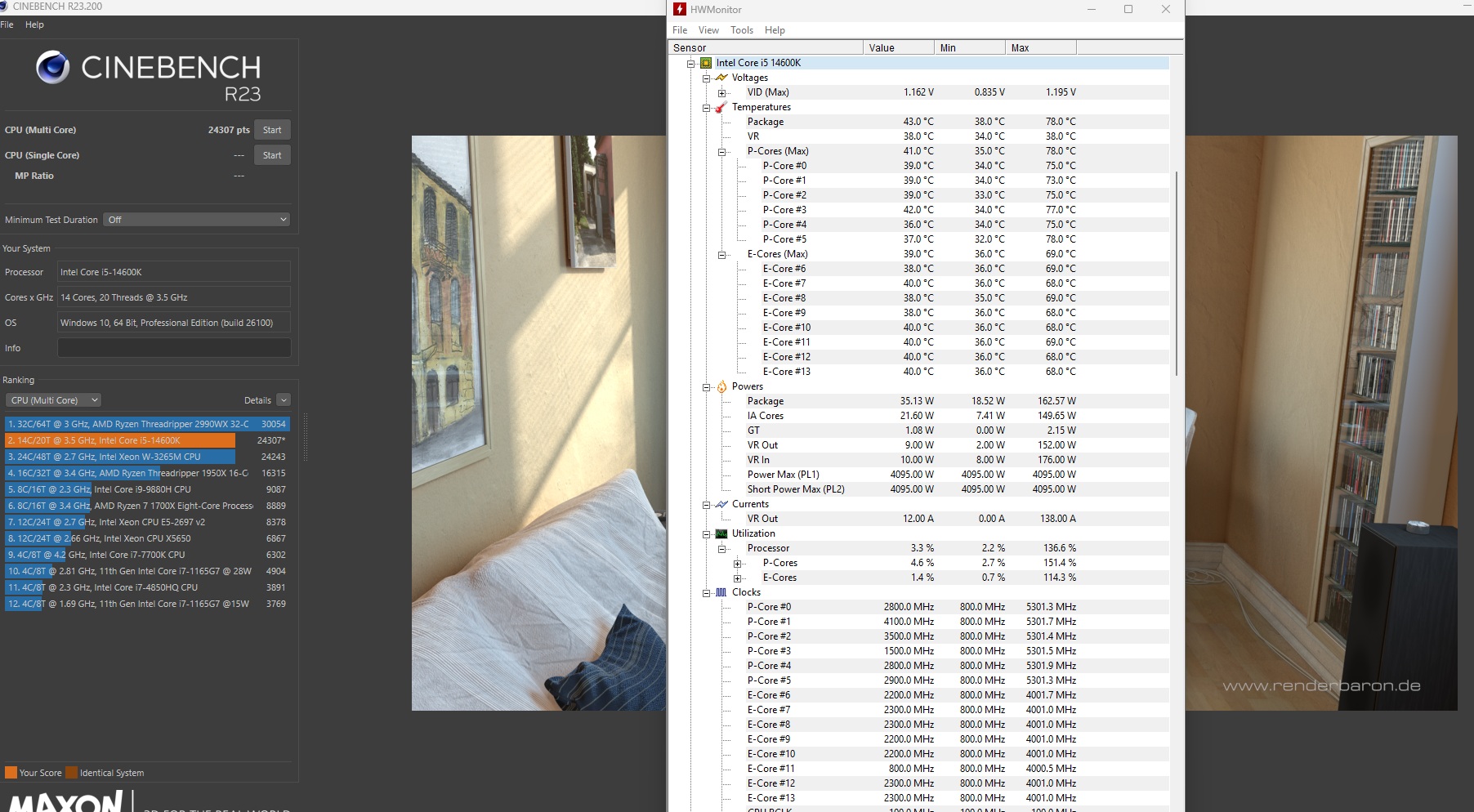
Task: Click the Intel Core i5 14600K chip icon
Action: 706,63
